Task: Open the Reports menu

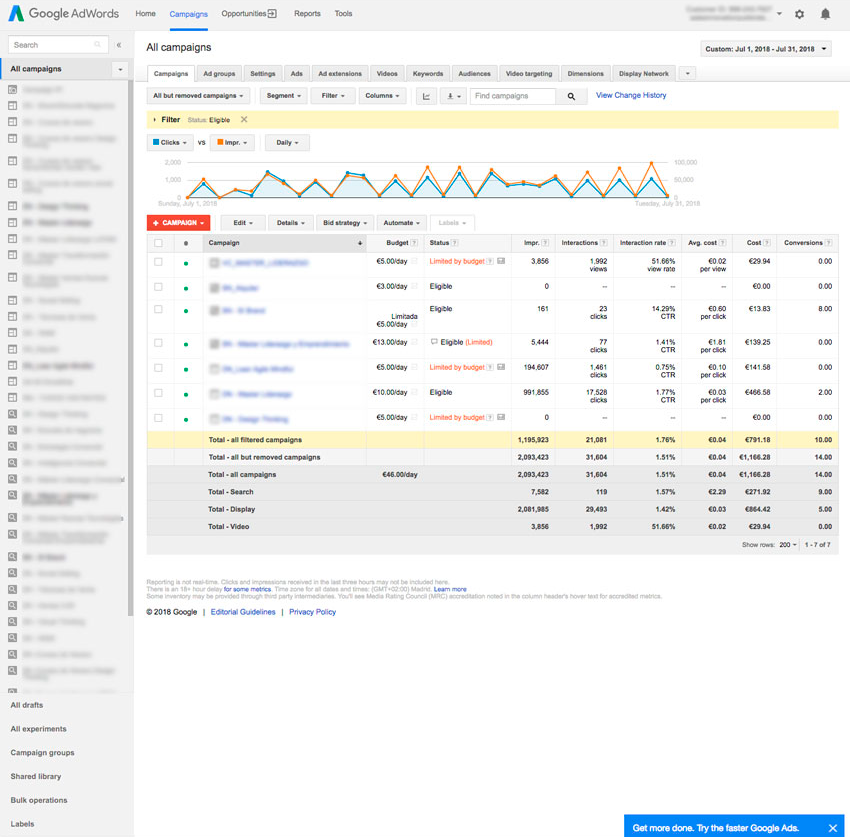Action: pyautogui.click(x=307, y=14)
